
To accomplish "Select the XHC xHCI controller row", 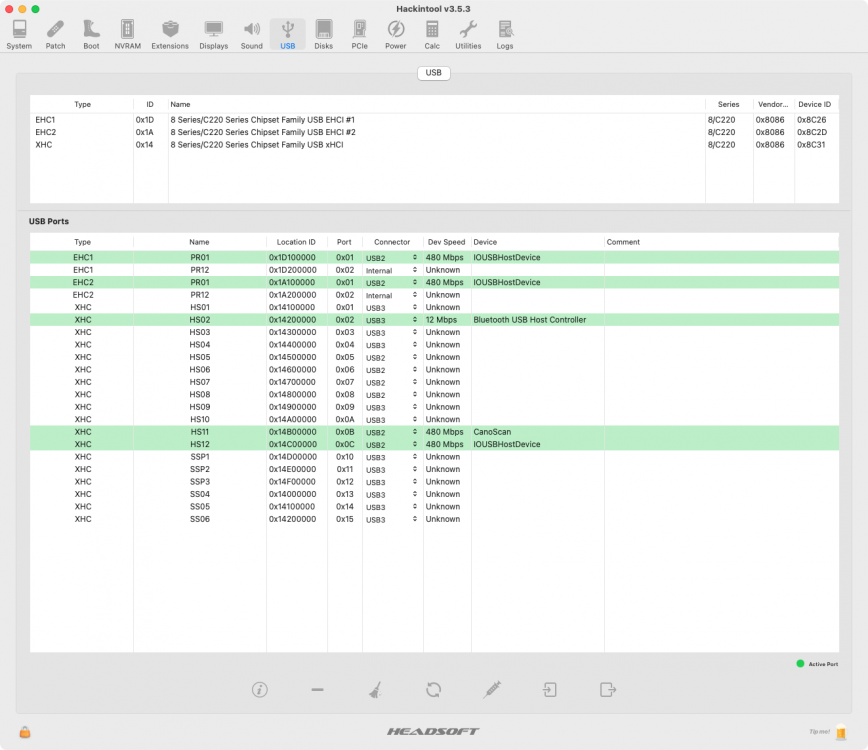I will (x=434, y=144).
